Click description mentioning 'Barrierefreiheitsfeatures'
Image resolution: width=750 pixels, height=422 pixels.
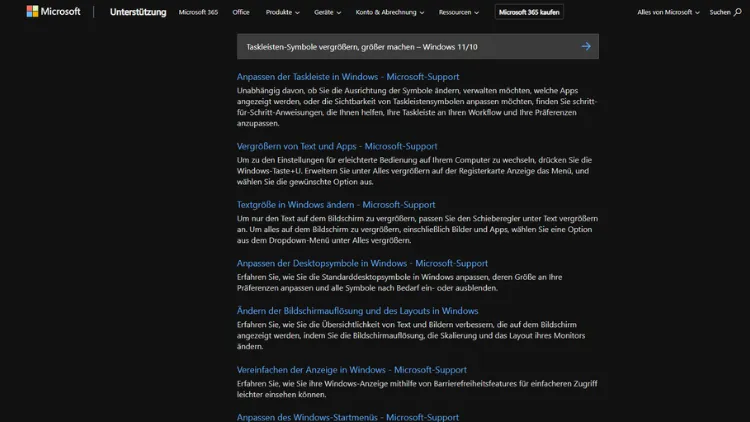pos(417,389)
